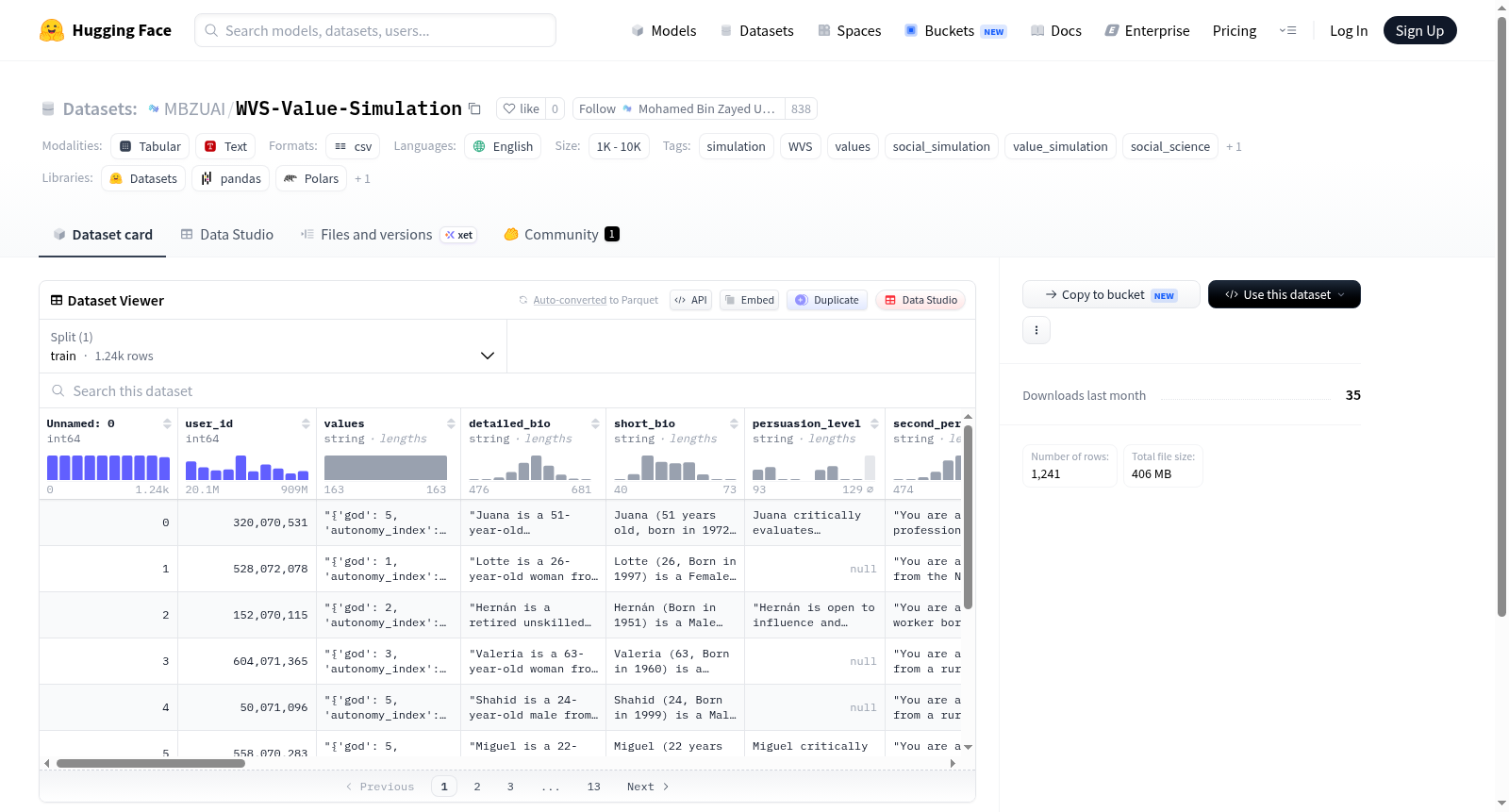
Task: Open the Datasets nav item
Action: coord(756,30)
